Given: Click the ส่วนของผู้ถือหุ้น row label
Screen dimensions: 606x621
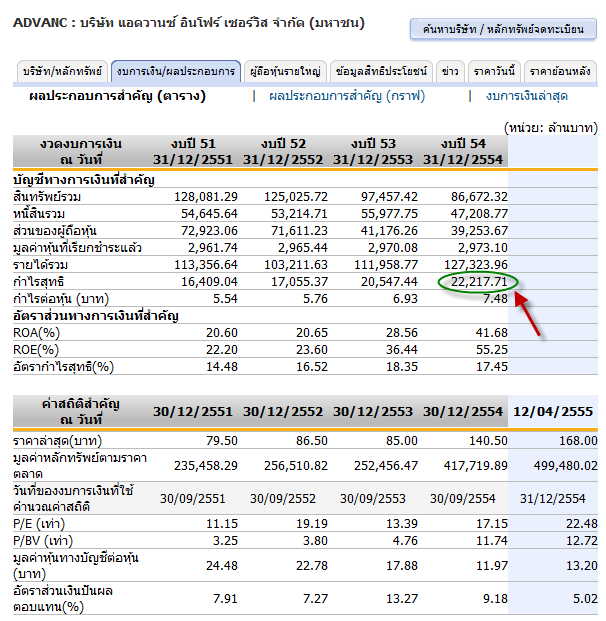Looking at the screenshot, I should [55, 231].
